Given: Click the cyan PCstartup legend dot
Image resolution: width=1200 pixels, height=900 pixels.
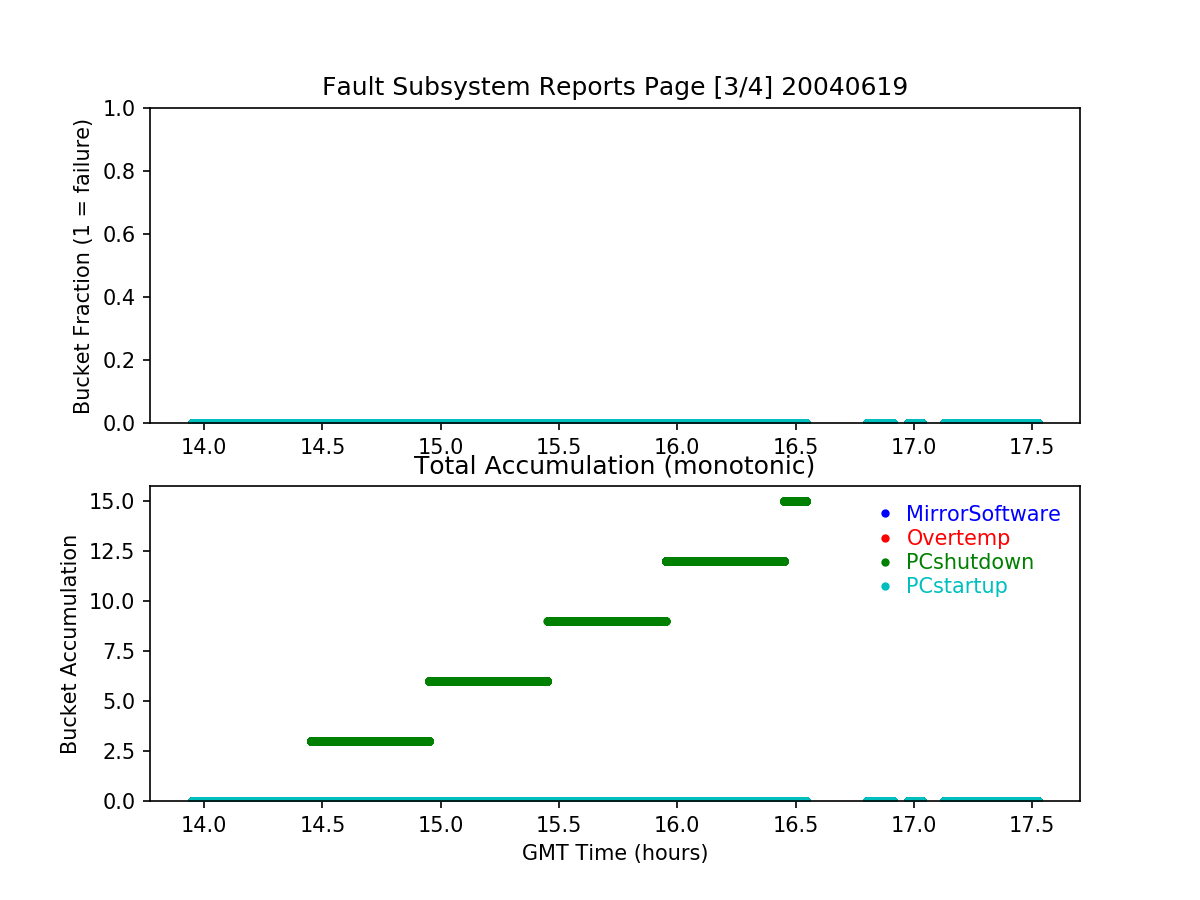Looking at the screenshot, I should 884,586.
